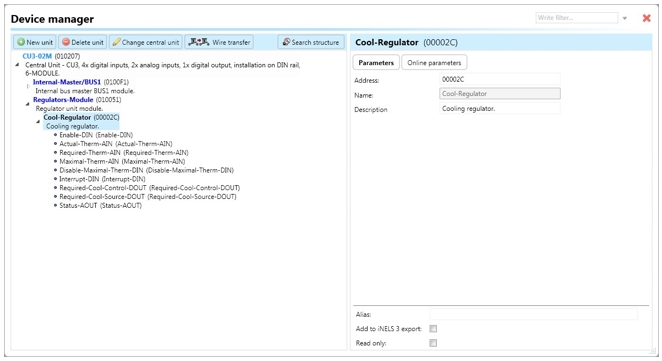Collapse the CU3-02M central unit node
This screenshot has width=662, height=361.
[17, 65]
